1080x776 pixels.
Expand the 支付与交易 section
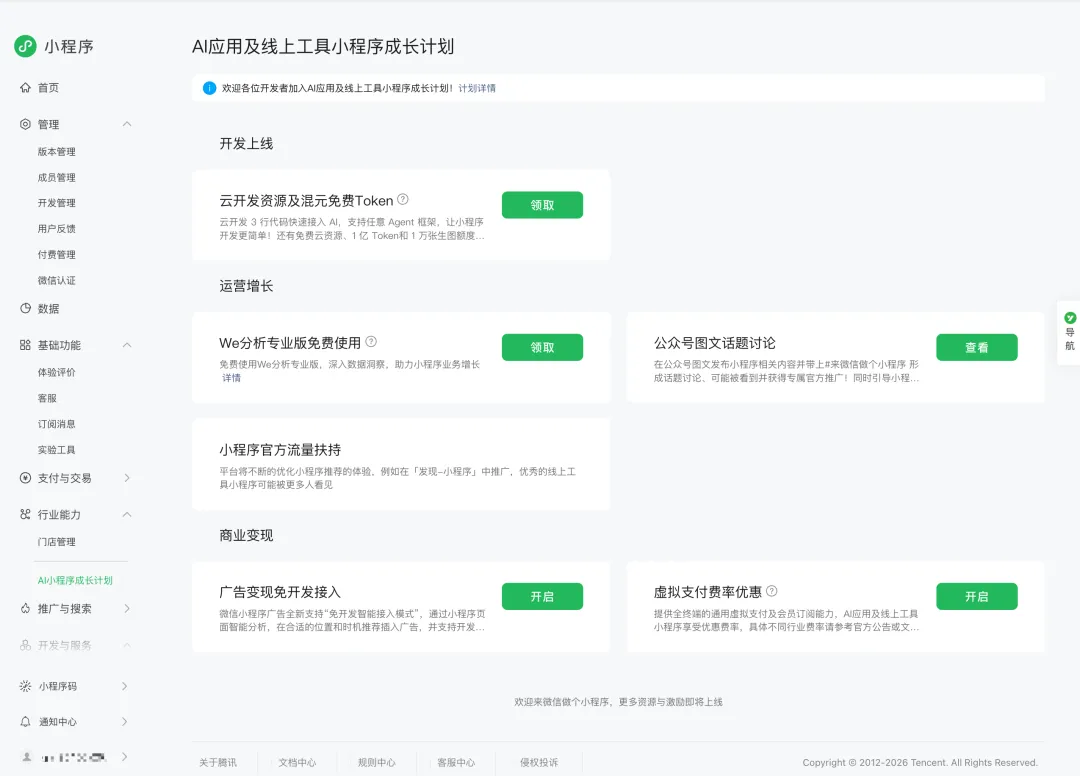tap(127, 478)
